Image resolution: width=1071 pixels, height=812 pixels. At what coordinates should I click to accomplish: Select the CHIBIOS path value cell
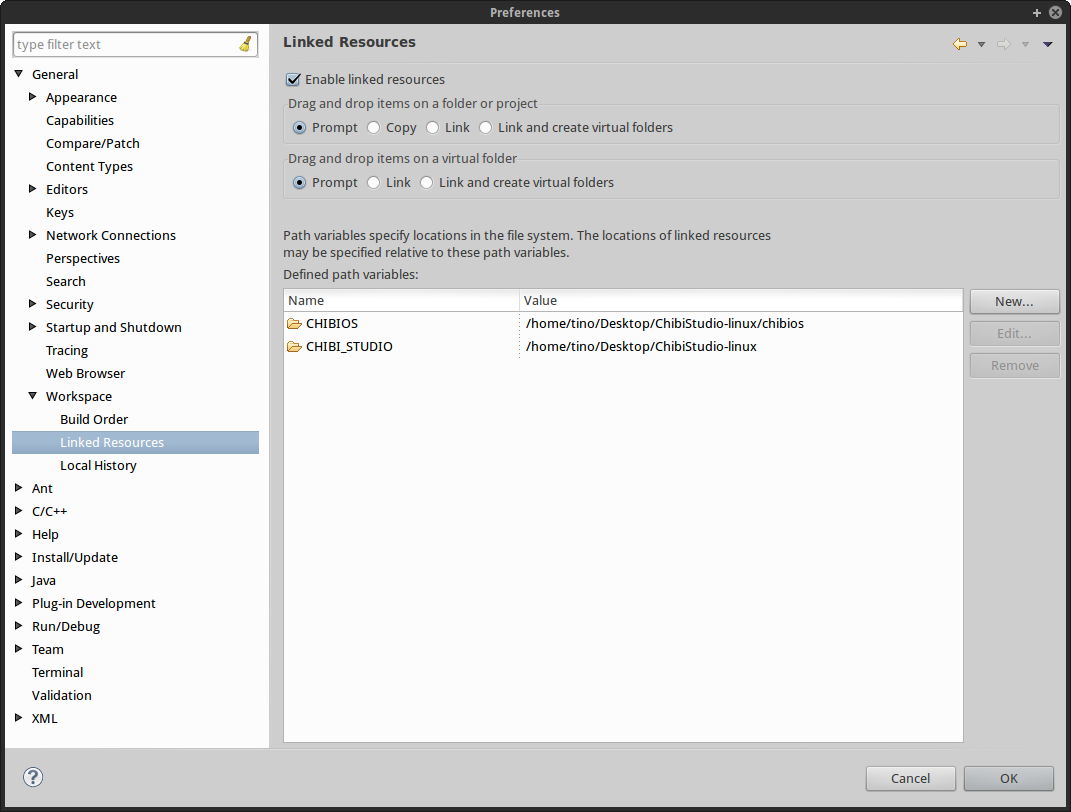665,323
